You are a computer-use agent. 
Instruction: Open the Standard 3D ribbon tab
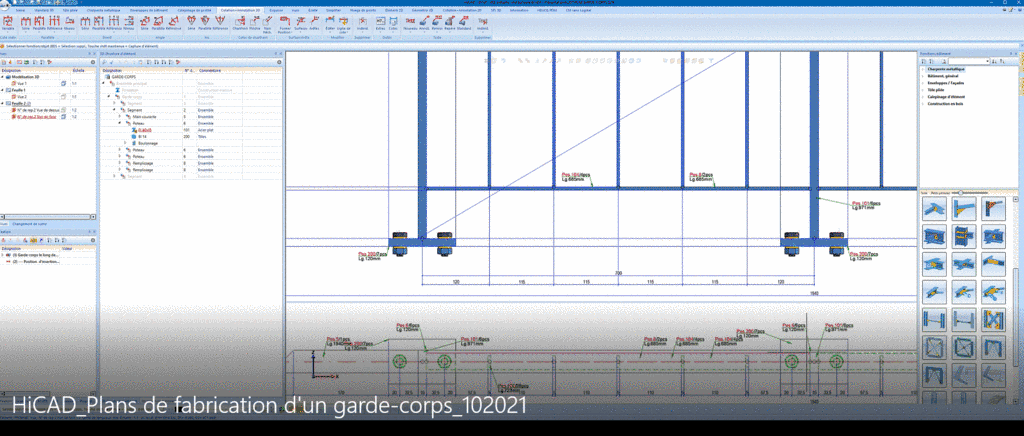[44, 10]
